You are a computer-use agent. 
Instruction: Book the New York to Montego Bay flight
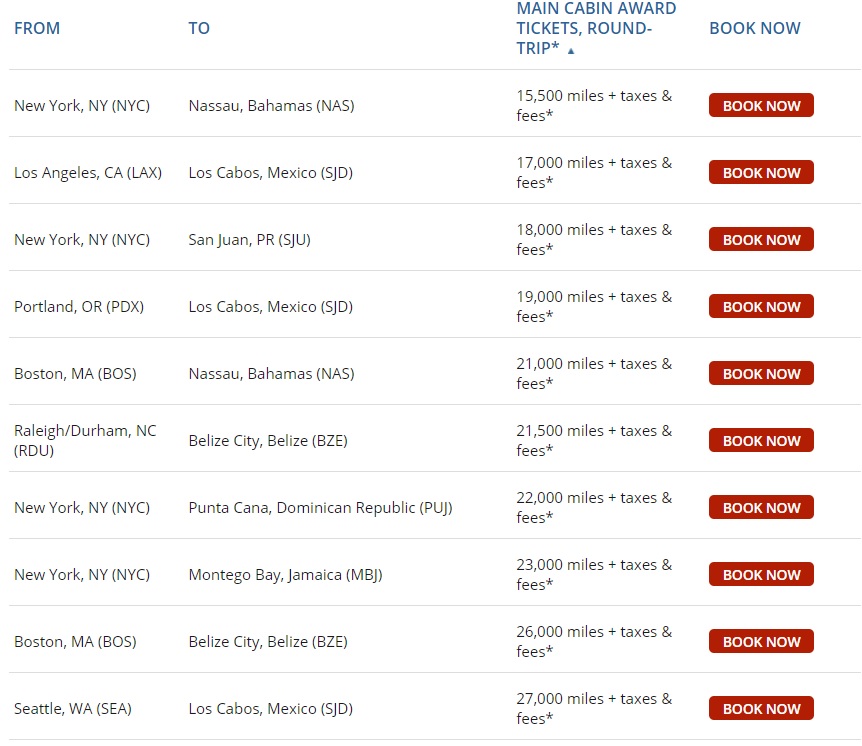point(761,575)
